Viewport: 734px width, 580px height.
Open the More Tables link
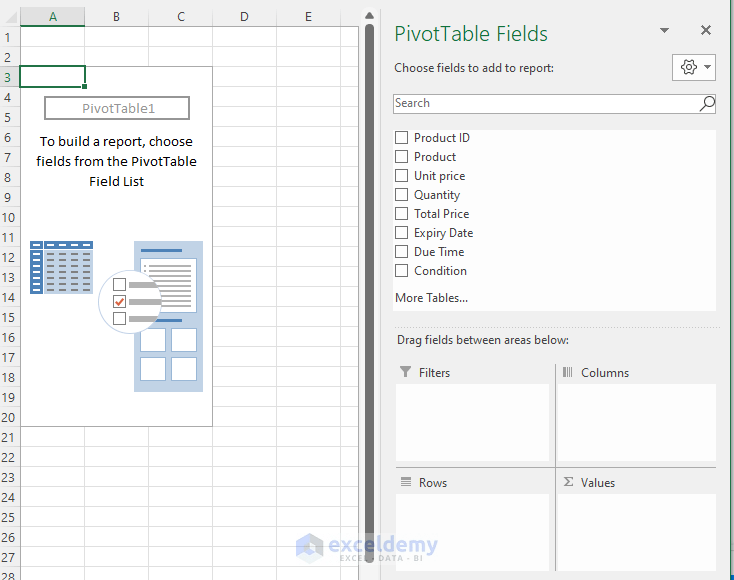tap(431, 298)
